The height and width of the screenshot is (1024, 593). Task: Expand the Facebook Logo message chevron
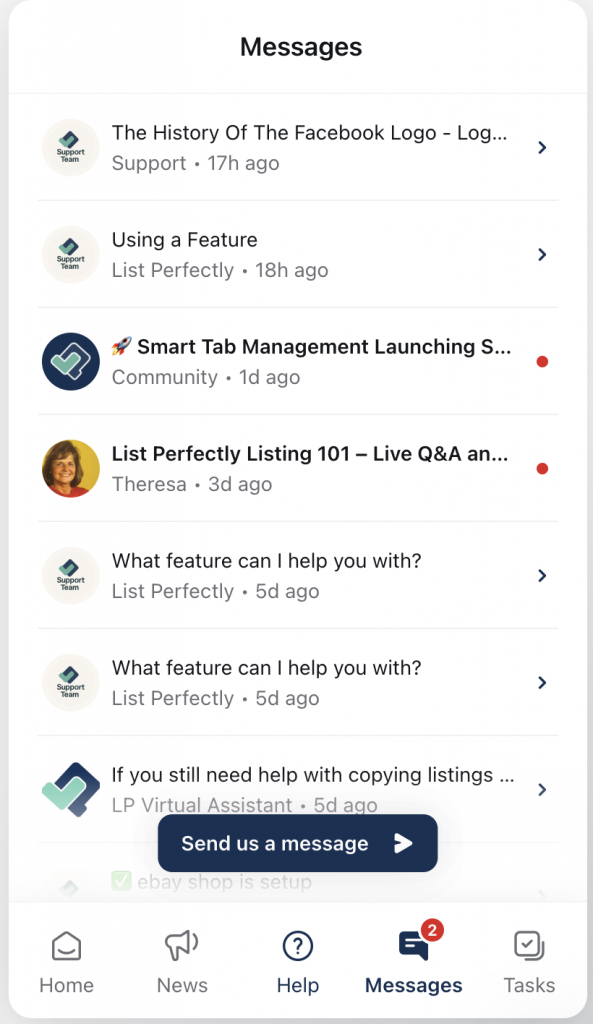[542, 148]
